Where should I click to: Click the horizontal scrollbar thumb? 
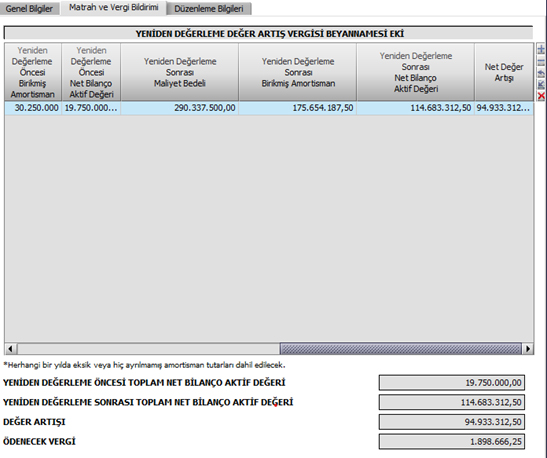click(401, 348)
